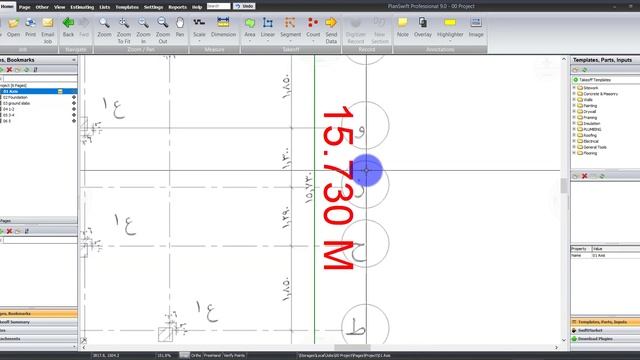Expand the Painting template folder
The height and width of the screenshot is (360, 640).
[x=574, y=105]
